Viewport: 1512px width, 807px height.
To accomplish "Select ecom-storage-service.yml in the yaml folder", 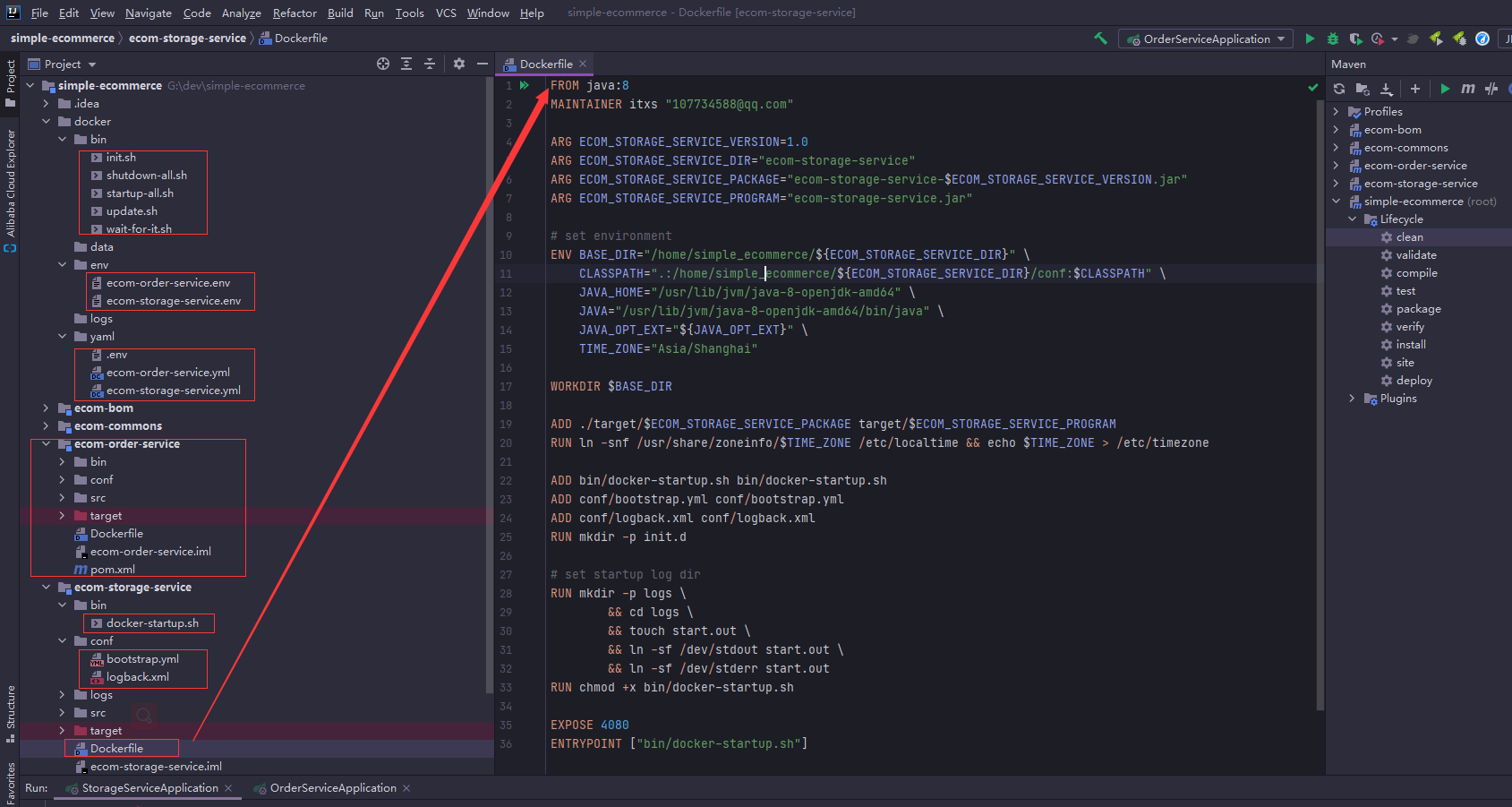I will (173, 391).
